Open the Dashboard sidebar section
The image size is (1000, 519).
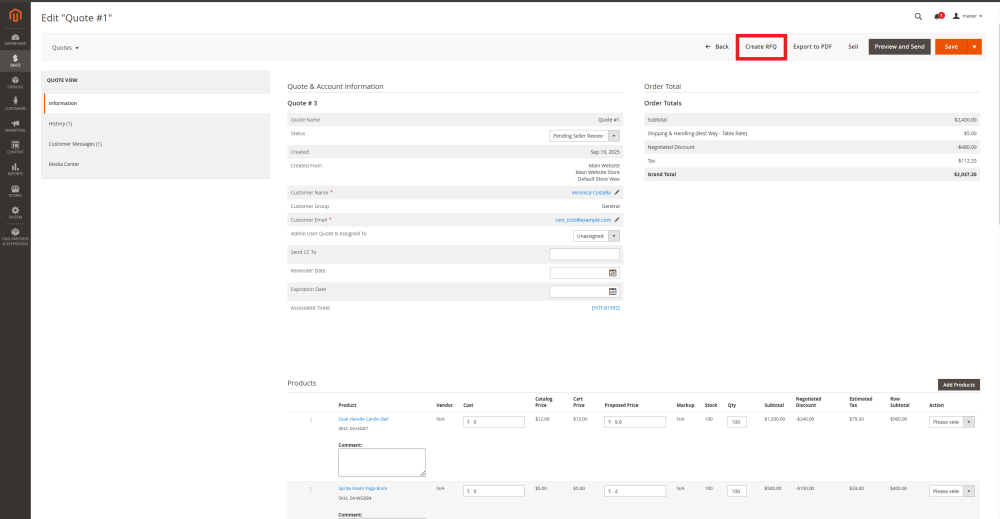pos(15,40)
